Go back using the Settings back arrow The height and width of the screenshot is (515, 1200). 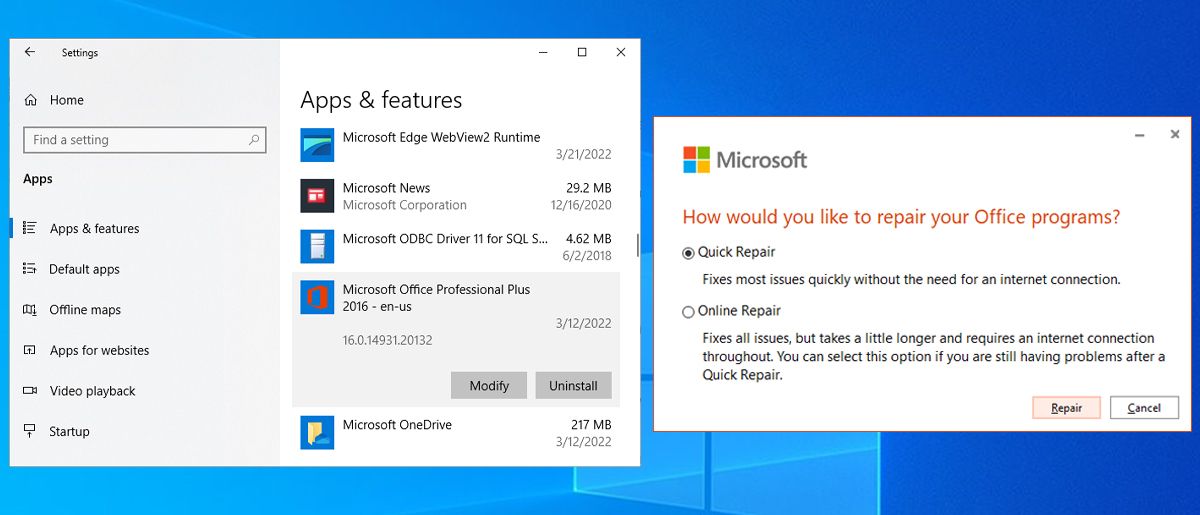(x=30, y=52)
